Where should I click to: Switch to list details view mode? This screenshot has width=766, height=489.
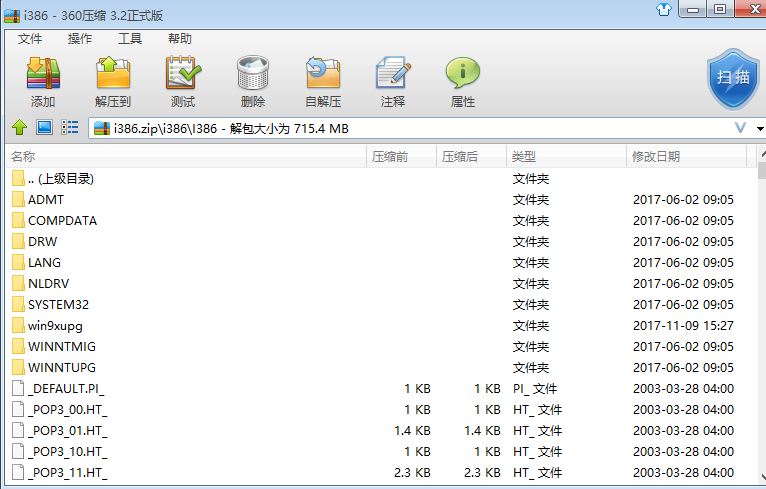pyautogui.click(x=70, y=128)
